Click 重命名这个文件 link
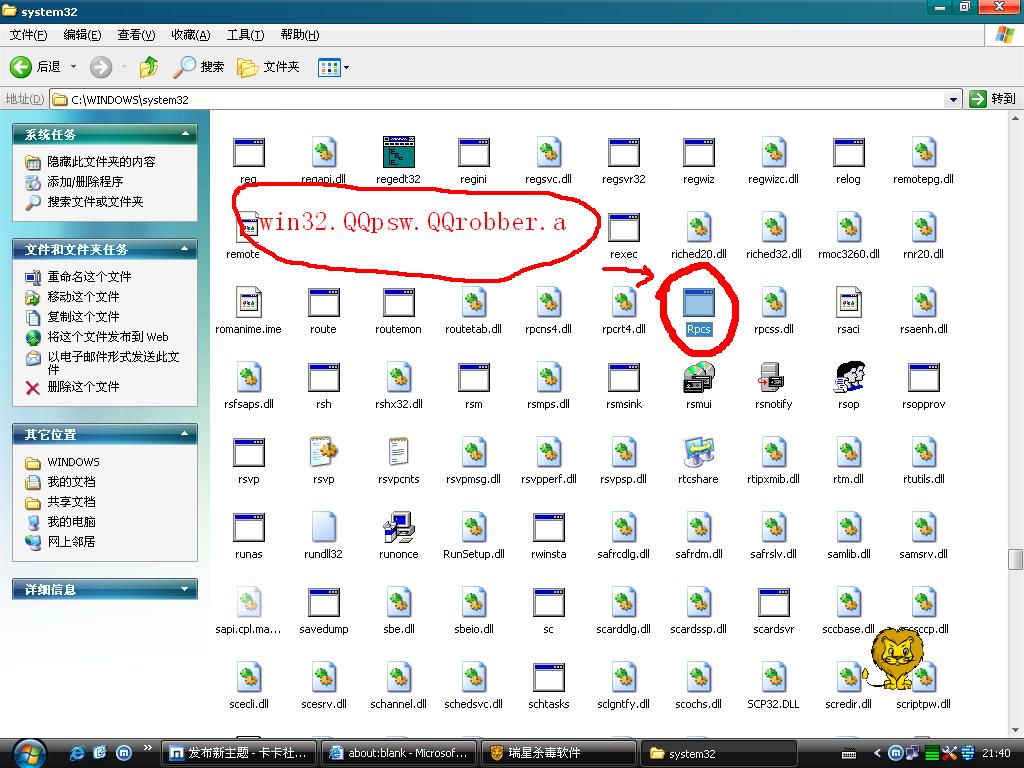The image size is (1024, 768). (89, 277)
